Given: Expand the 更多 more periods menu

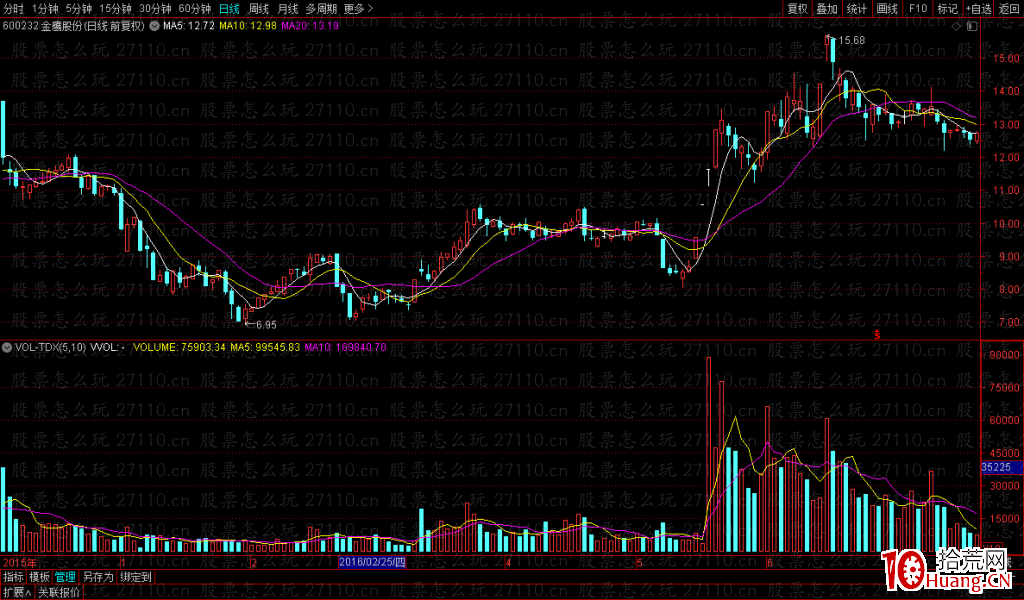Looking at the screenshot, I should coord(358,8).
